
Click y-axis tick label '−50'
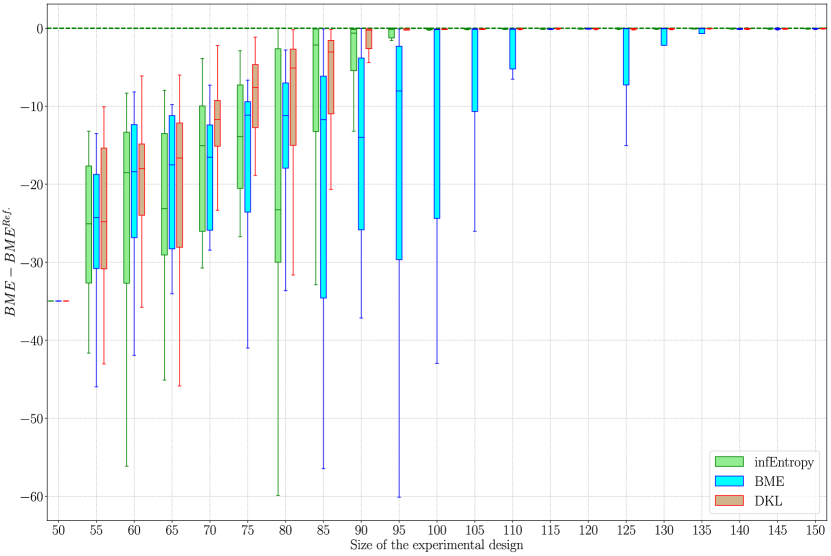(x=32, y=419)
